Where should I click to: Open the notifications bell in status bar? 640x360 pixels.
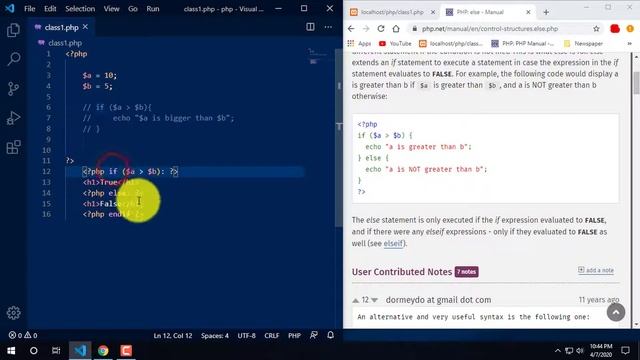[x=331, y=335]
